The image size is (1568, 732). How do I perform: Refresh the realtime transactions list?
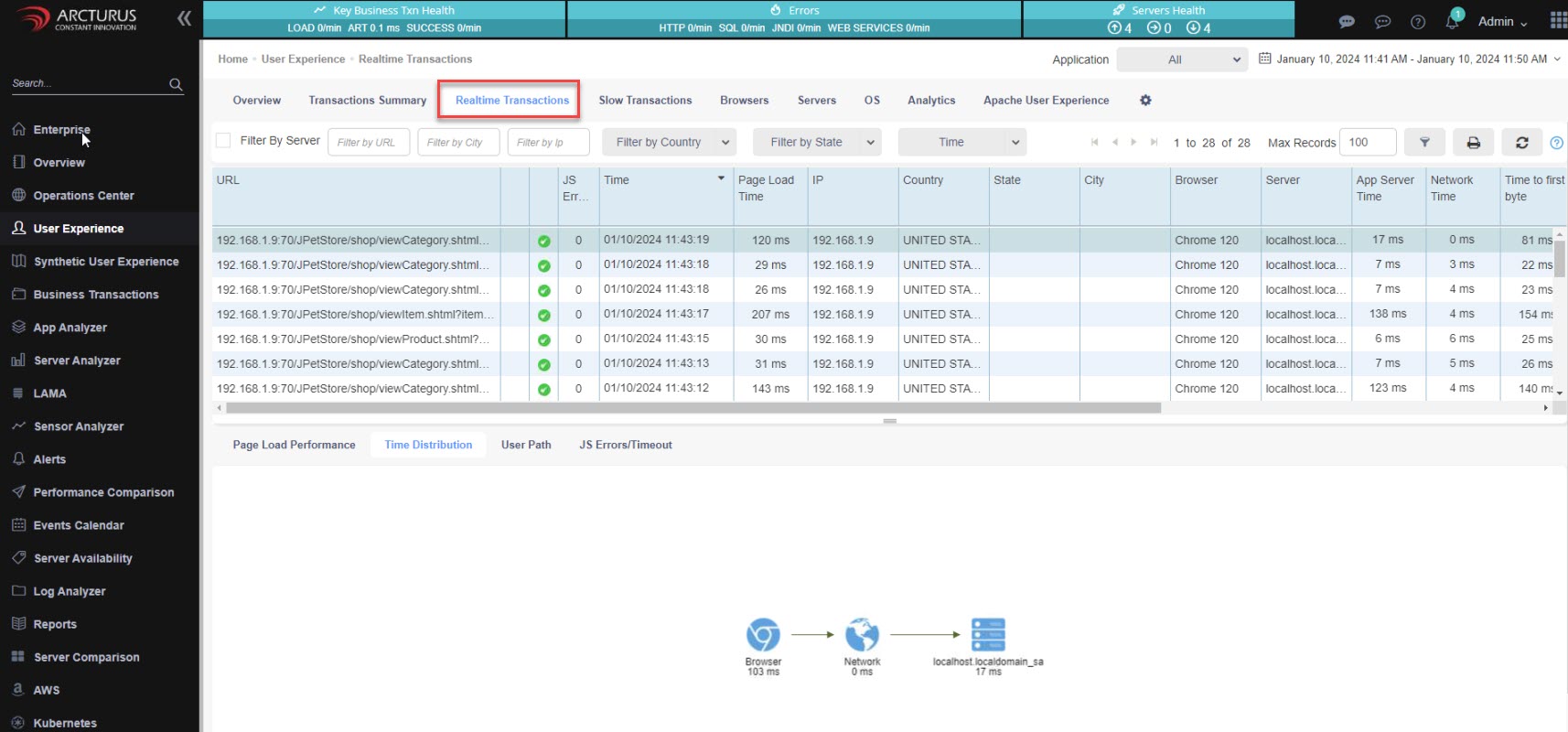pyautogui.click(x=1522, y=143)
